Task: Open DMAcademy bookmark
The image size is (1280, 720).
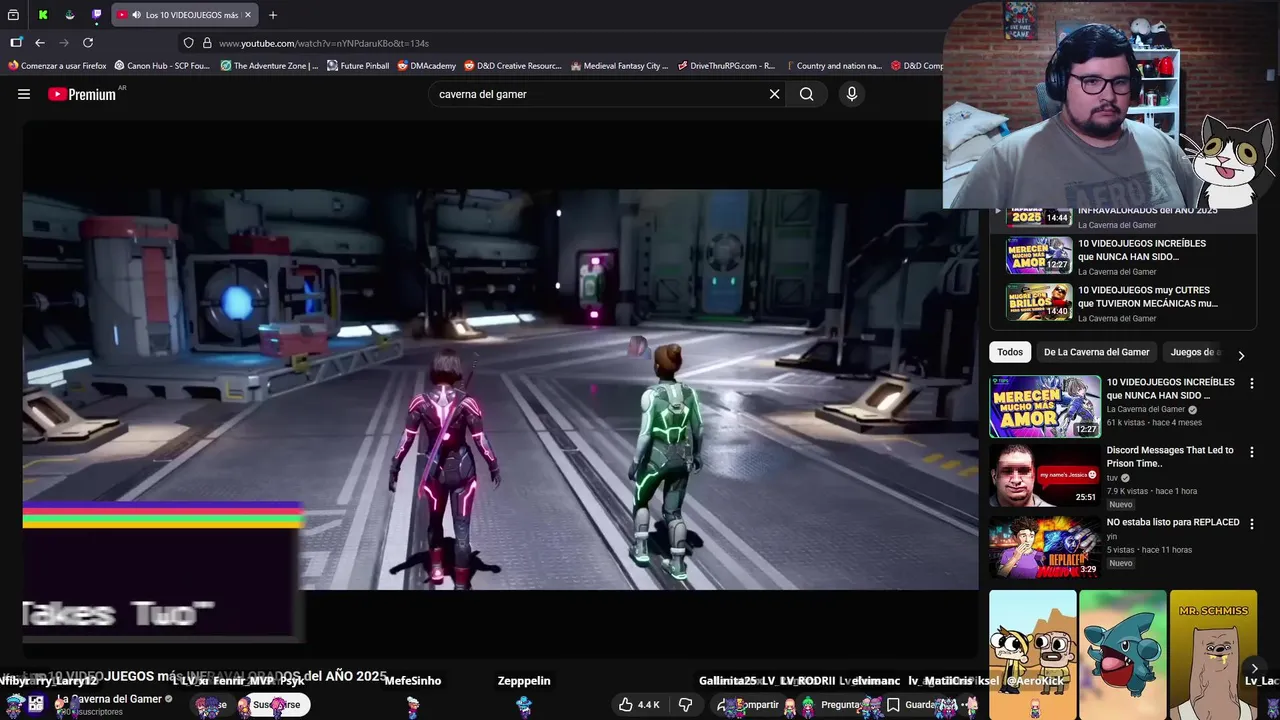Action: (x=426, y=66)
